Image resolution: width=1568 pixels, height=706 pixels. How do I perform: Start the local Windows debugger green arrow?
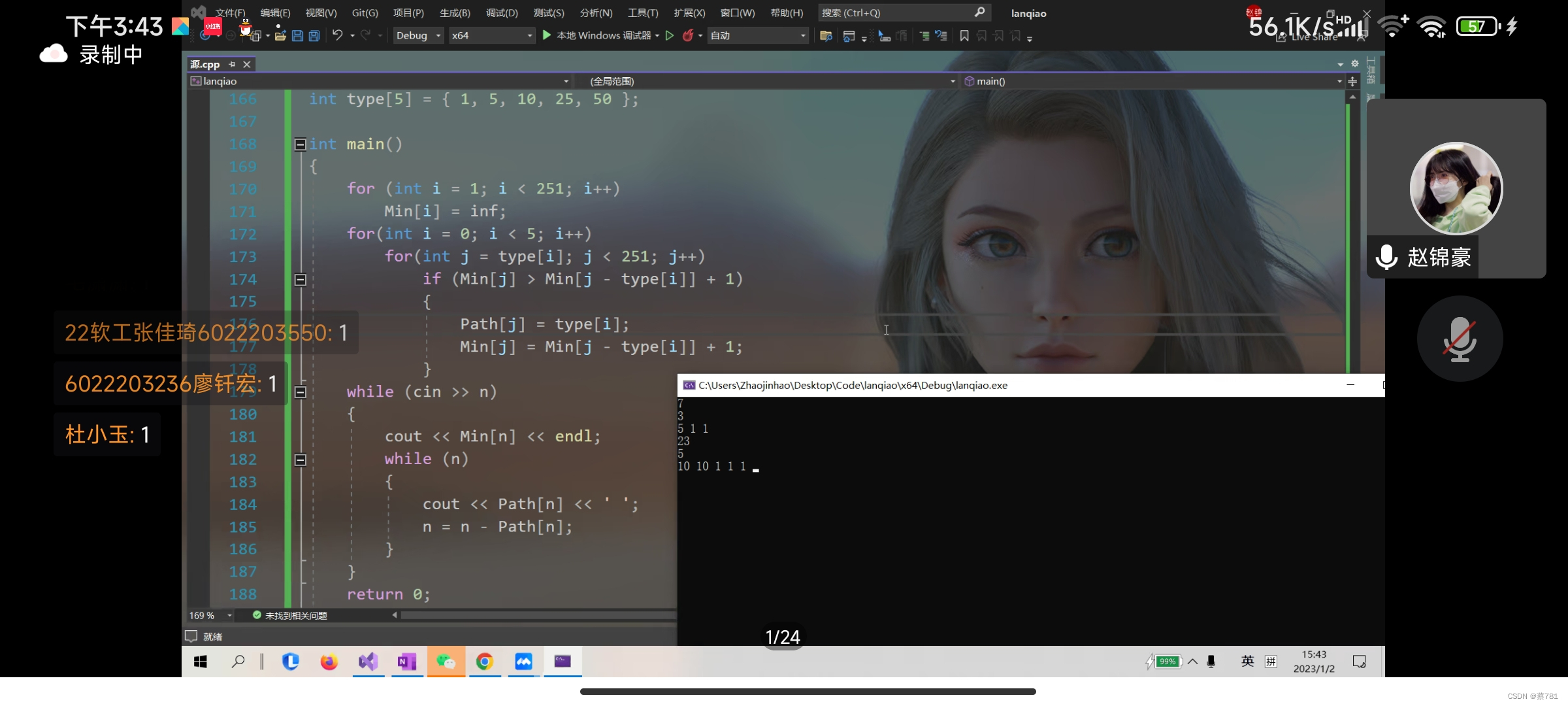(547, 35)
